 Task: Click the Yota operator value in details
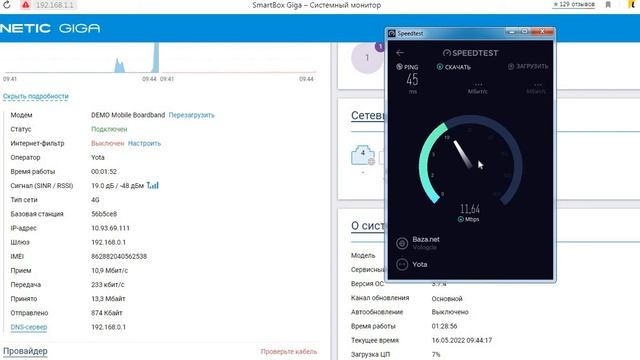[x=98, y=158]
